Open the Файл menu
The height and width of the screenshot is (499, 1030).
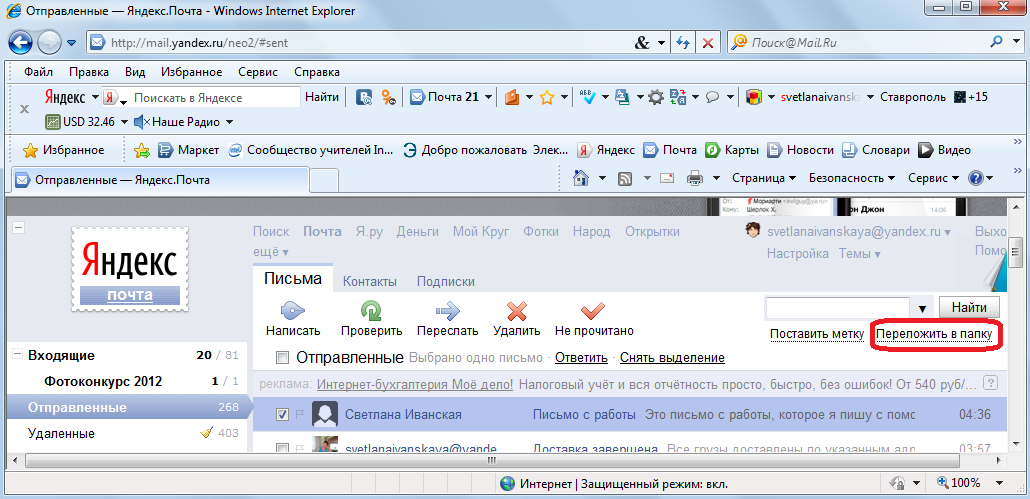38,72
